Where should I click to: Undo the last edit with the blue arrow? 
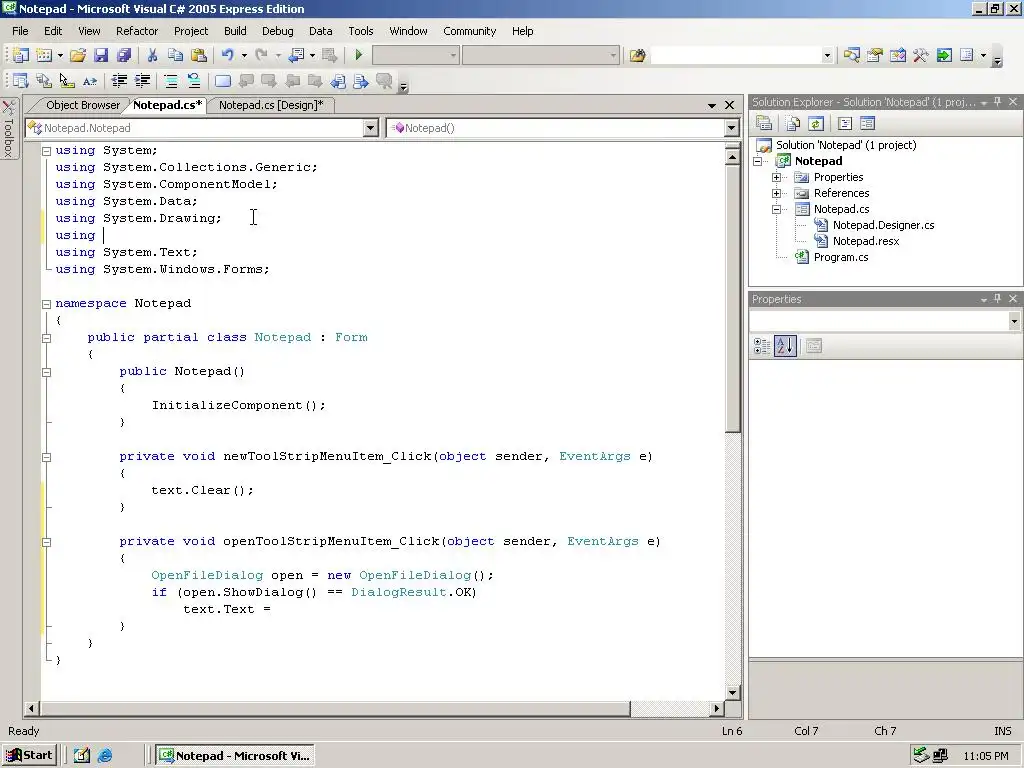point(227,56)
